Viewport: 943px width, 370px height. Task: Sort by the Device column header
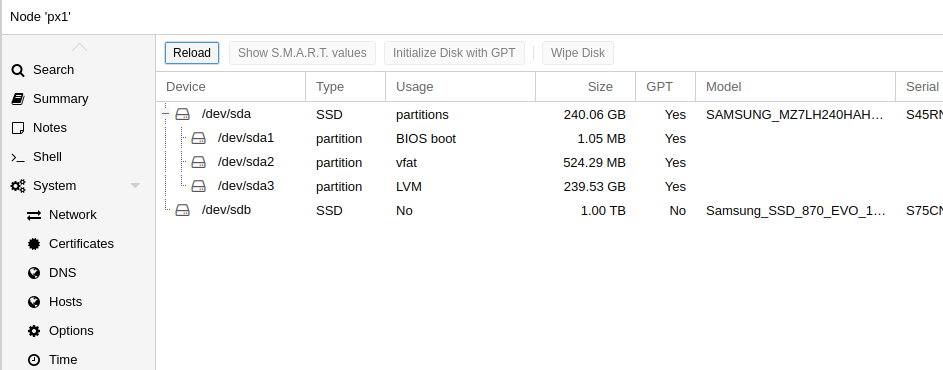231,87
